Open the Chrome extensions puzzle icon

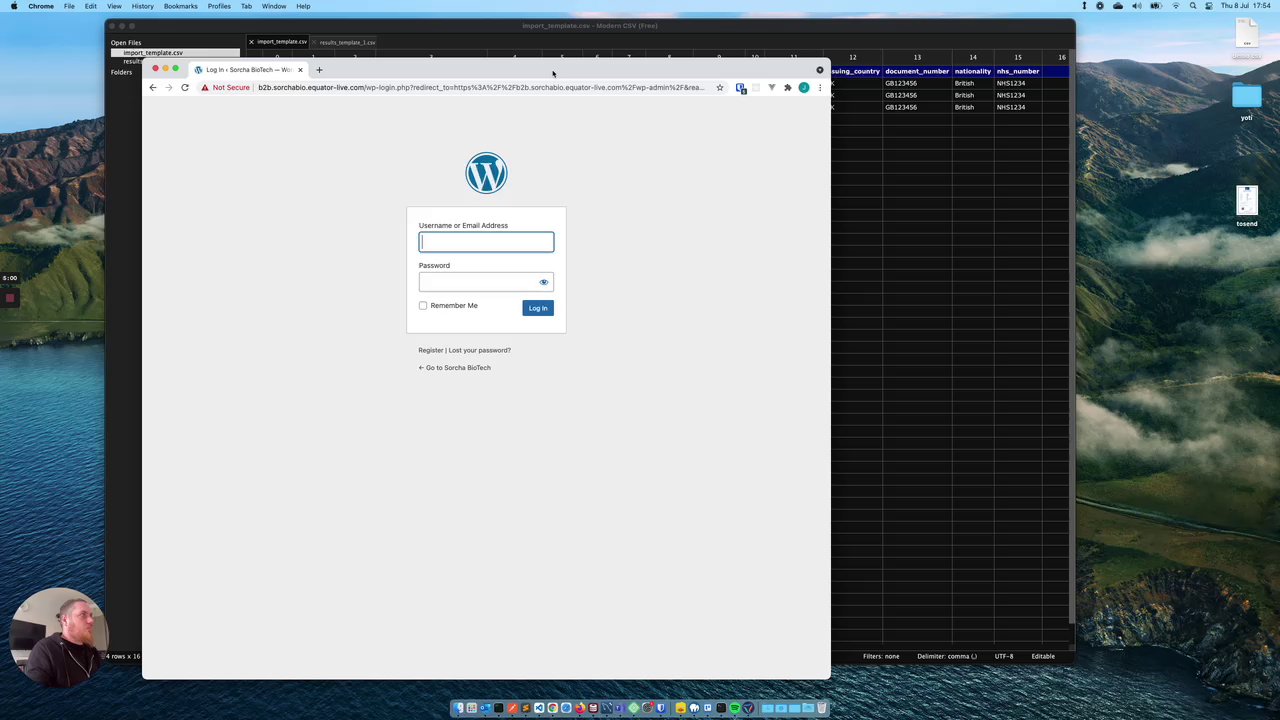tap(788, 88)
